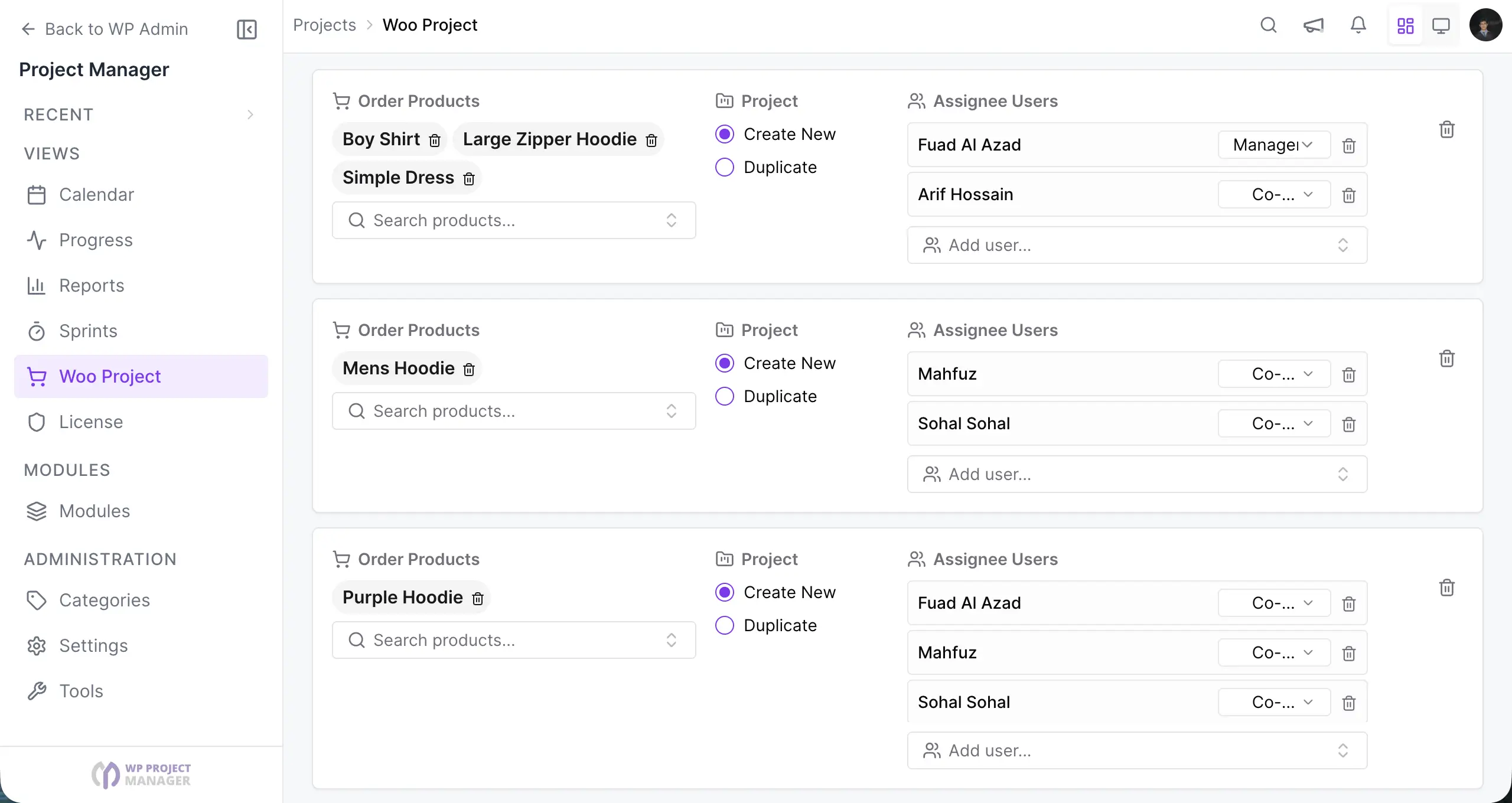Viewport: 1512px width, 803px height.
Task: Search products in Boy Shirt card
Action: pyautogui.click(x=514, y=220)
